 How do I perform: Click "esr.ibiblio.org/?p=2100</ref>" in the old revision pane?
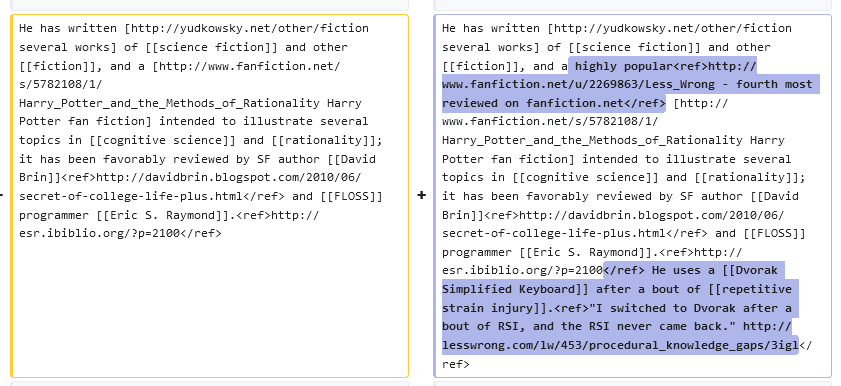[x=120, y=234]
